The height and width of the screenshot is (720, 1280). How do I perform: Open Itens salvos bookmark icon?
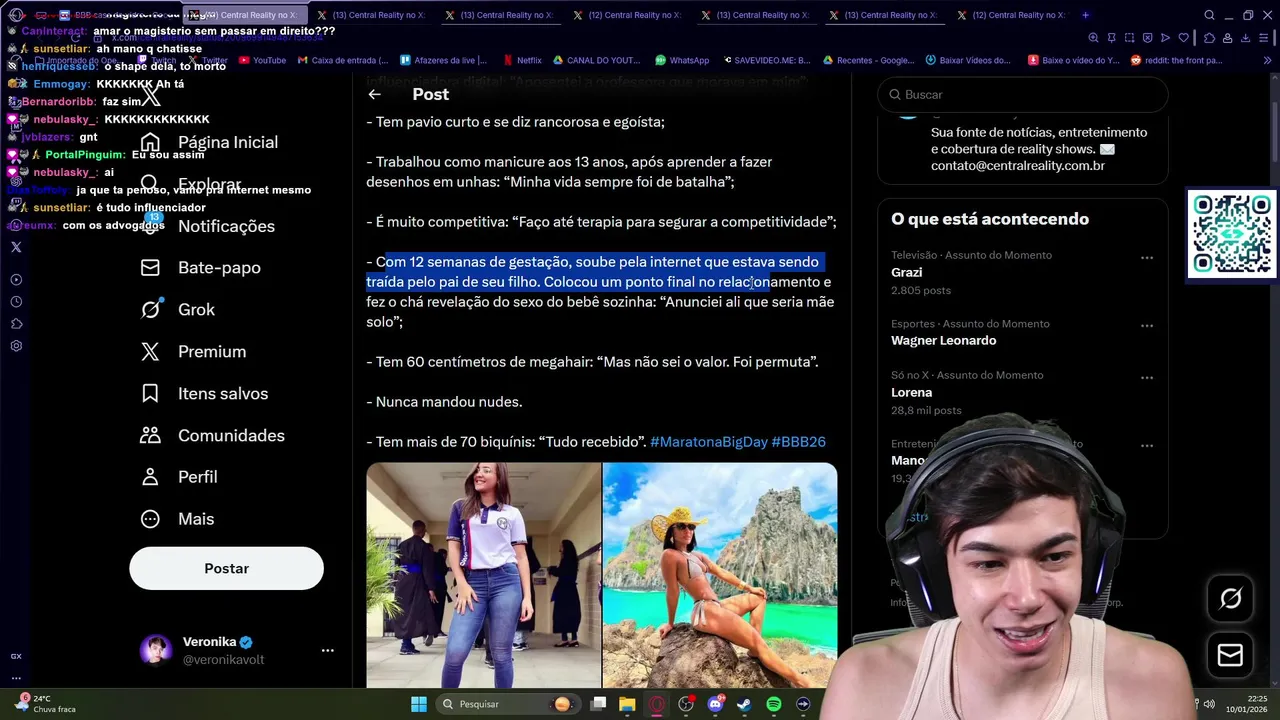click(x=150, y=393)
